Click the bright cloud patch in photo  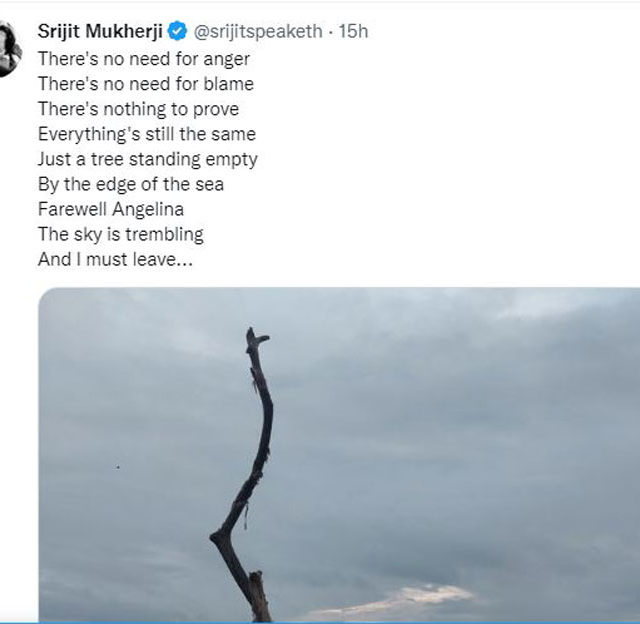pyautogui.click(x=402, y=600)
